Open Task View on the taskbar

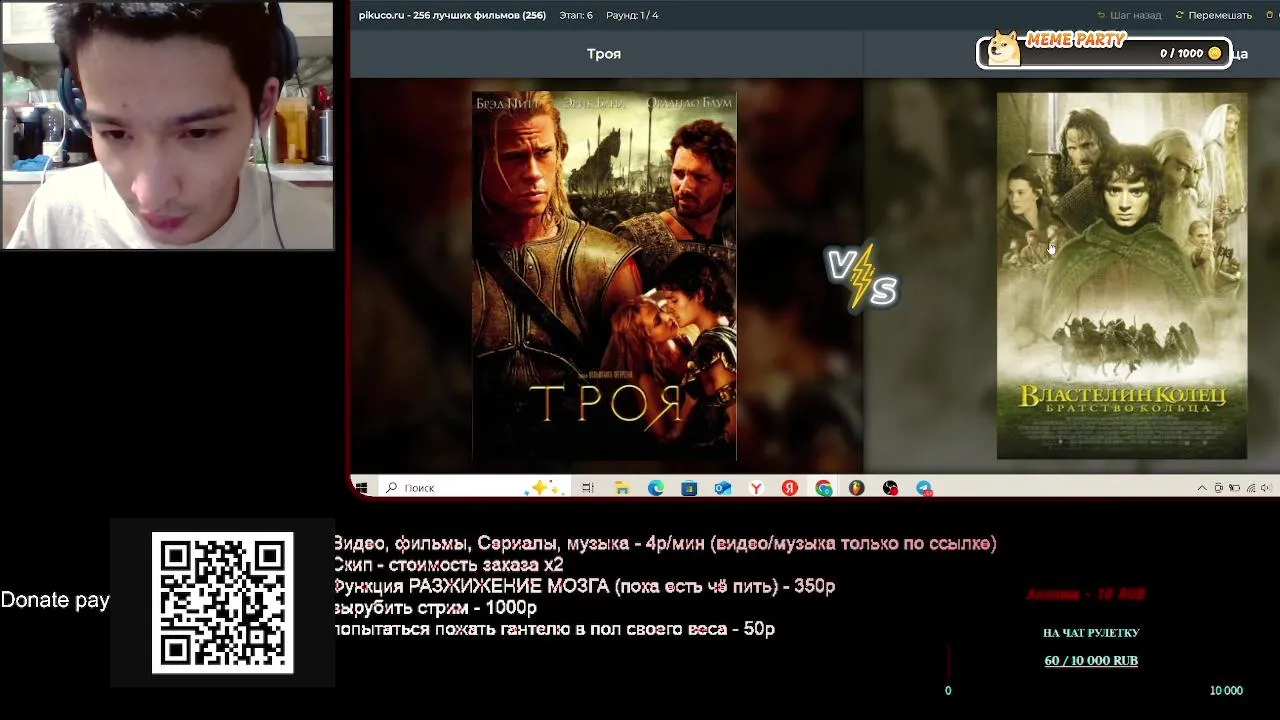588,488
